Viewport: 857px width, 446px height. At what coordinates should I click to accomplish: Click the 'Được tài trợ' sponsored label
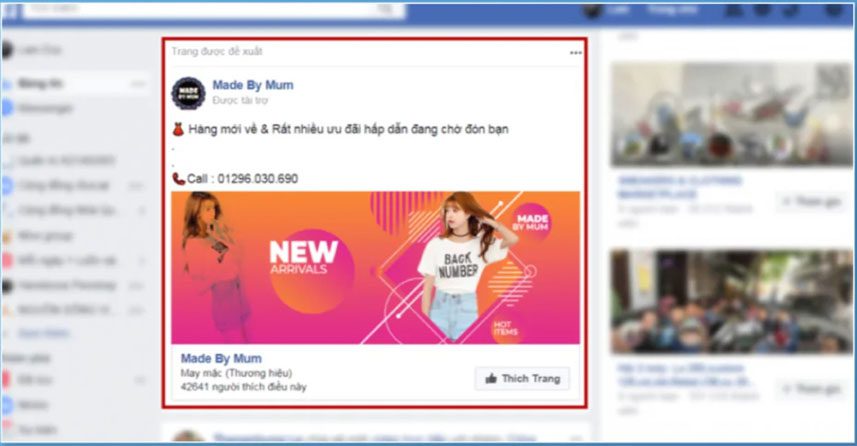tap(240, 101)
